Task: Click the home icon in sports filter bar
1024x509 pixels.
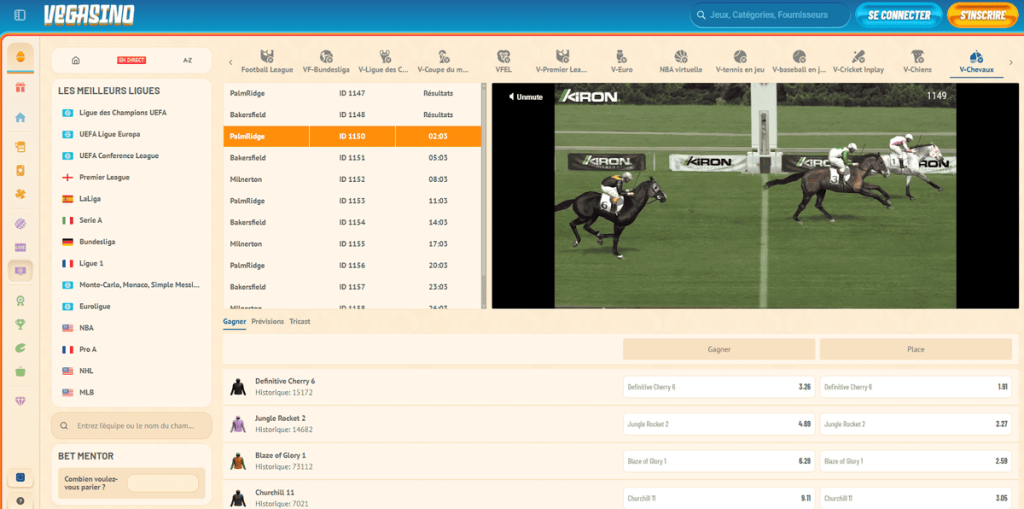Action: coord(76,60)
